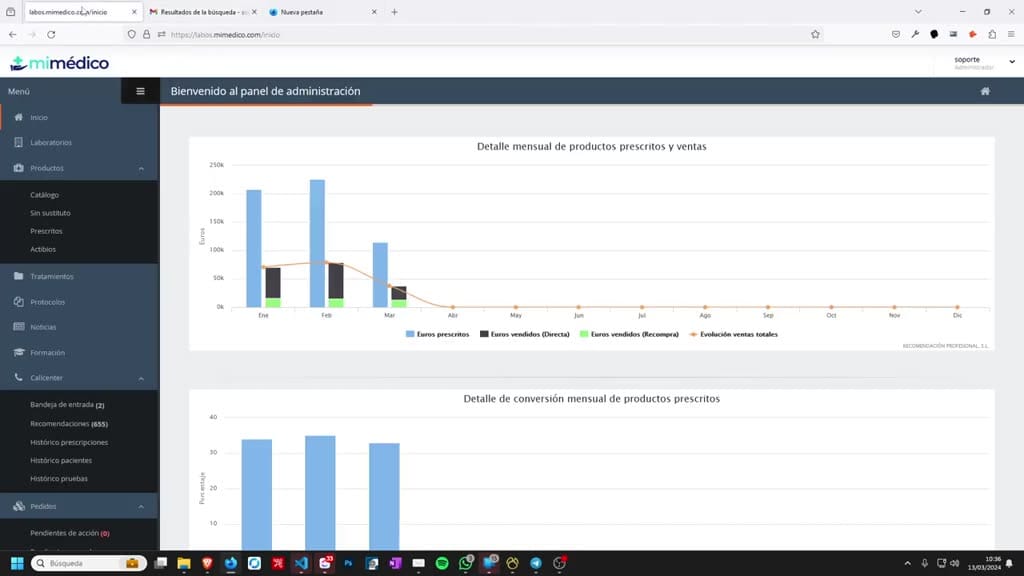Switch to Resultados de la búsqueda tab
The width and height of the screenshot is (1024, 576).
click(202, 12)
